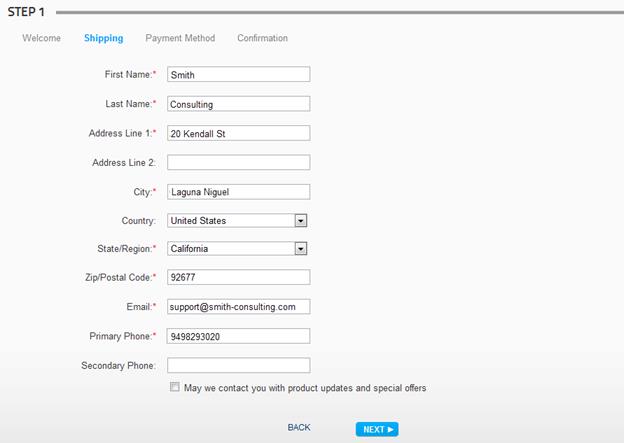Select the Shipping tab
624x443 pixels.
[x=103, y=38]
